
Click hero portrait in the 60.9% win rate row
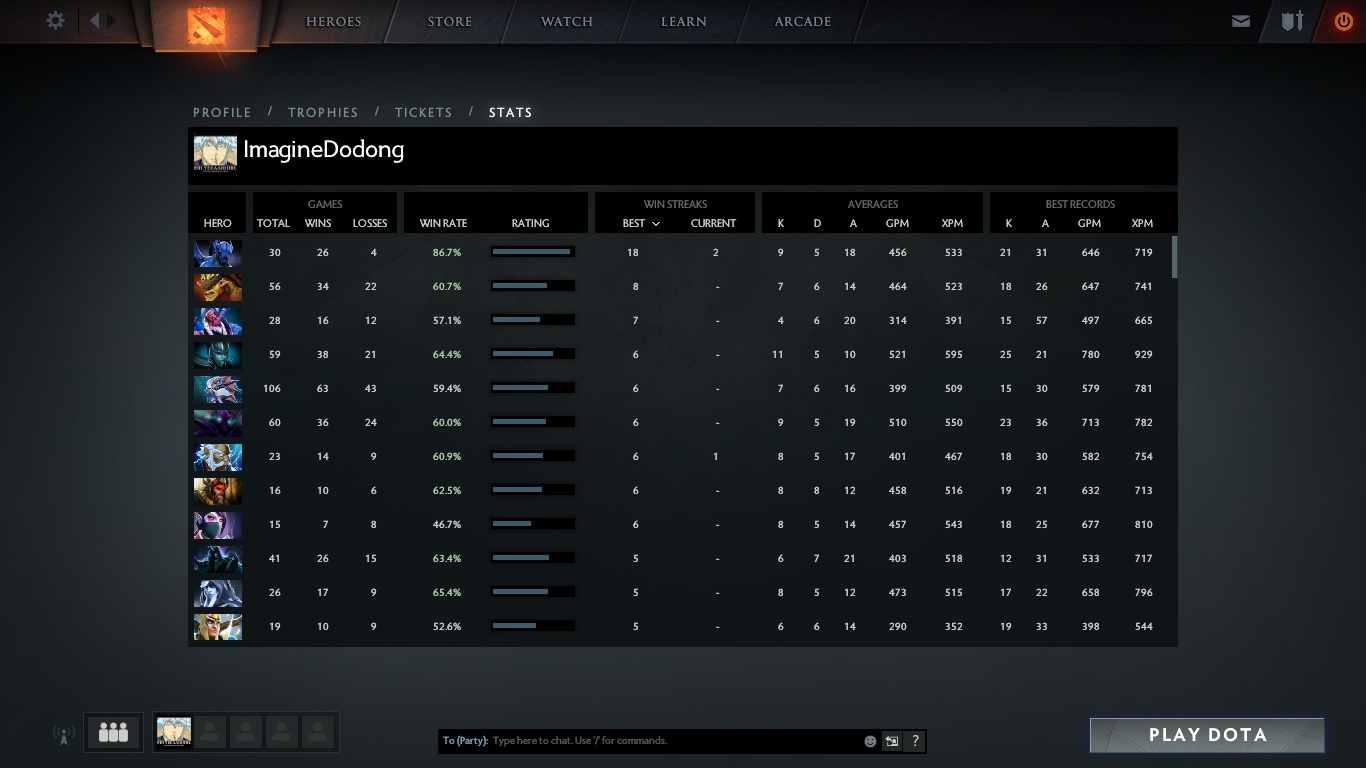pos(217,457)
